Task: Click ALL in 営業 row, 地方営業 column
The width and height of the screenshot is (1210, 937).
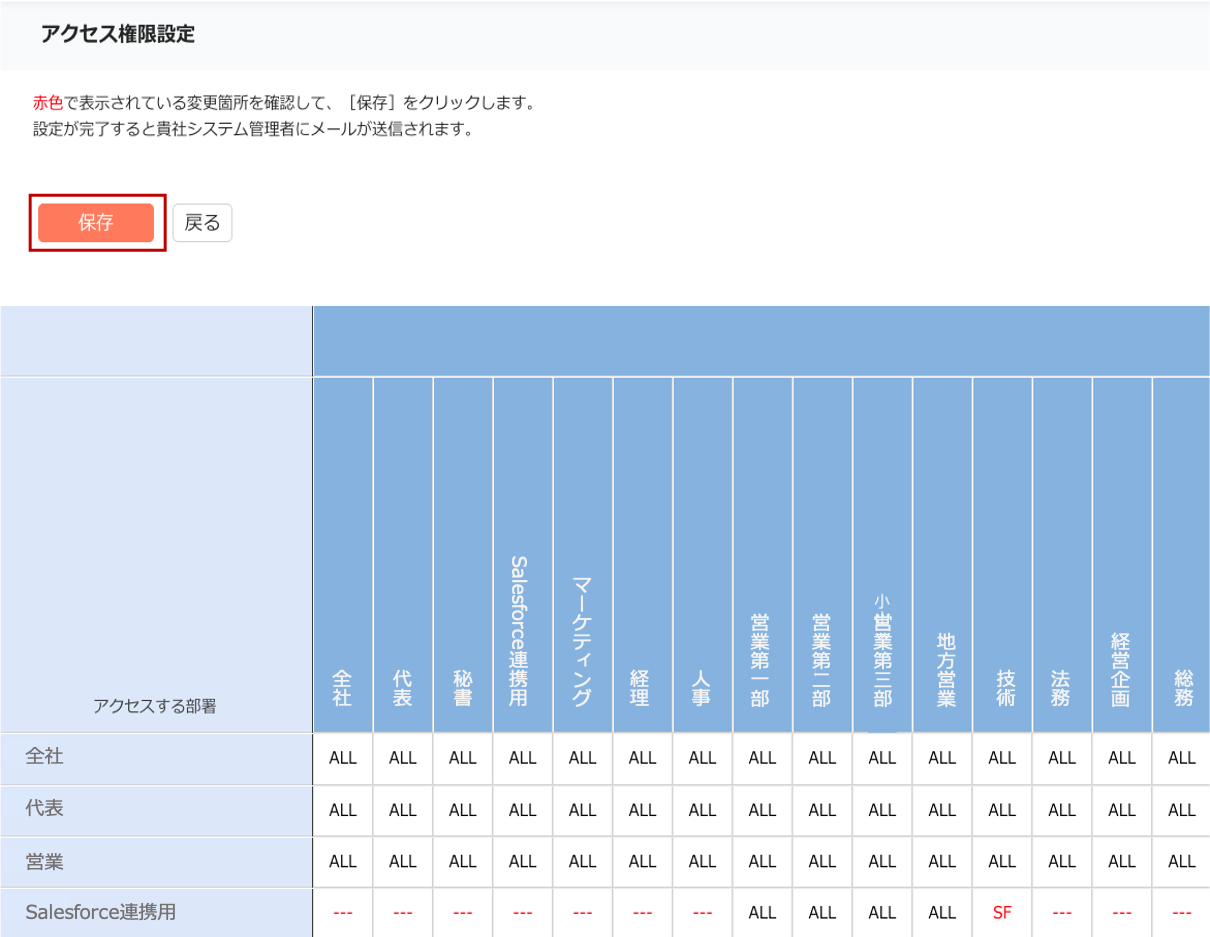Action: point(943,862)
